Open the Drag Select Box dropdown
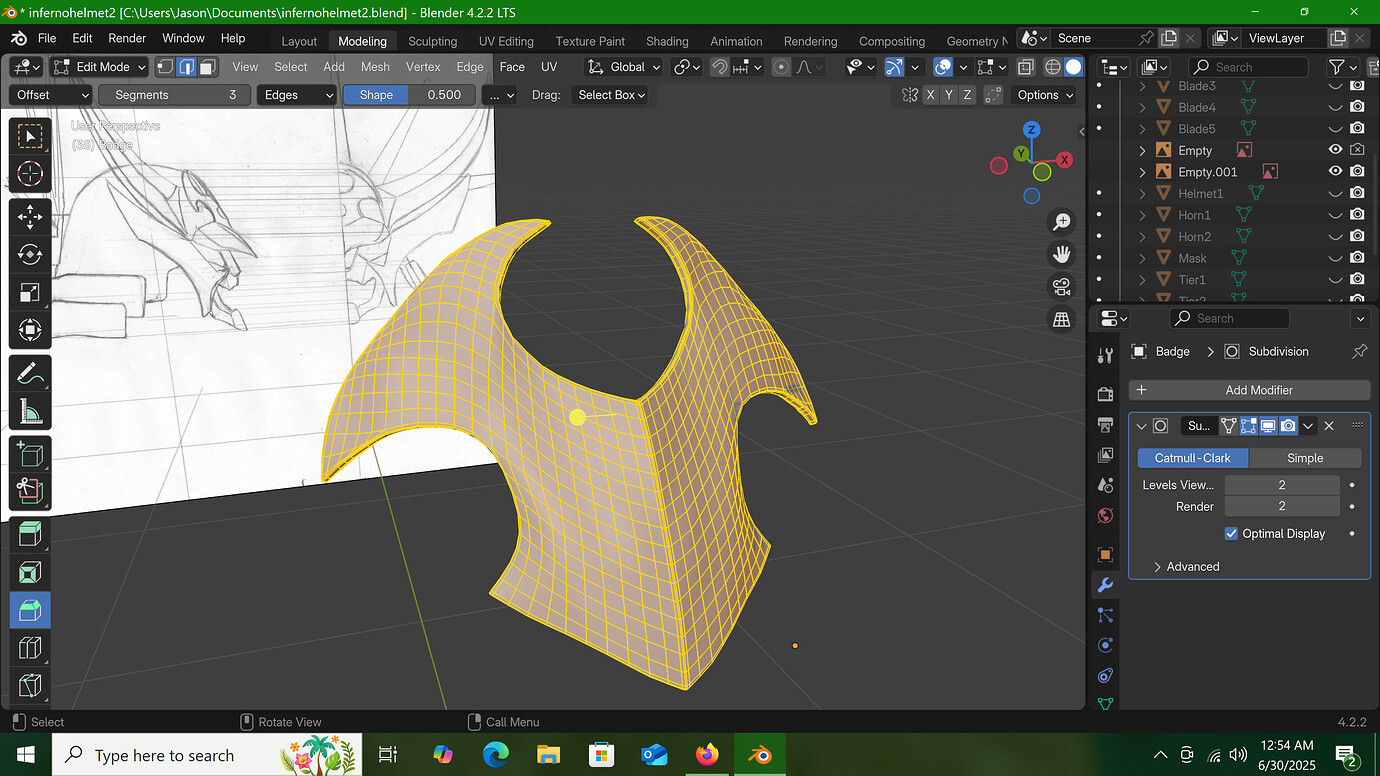The width and height of the screenshot is (1380, 776). [x=611, y=95]
